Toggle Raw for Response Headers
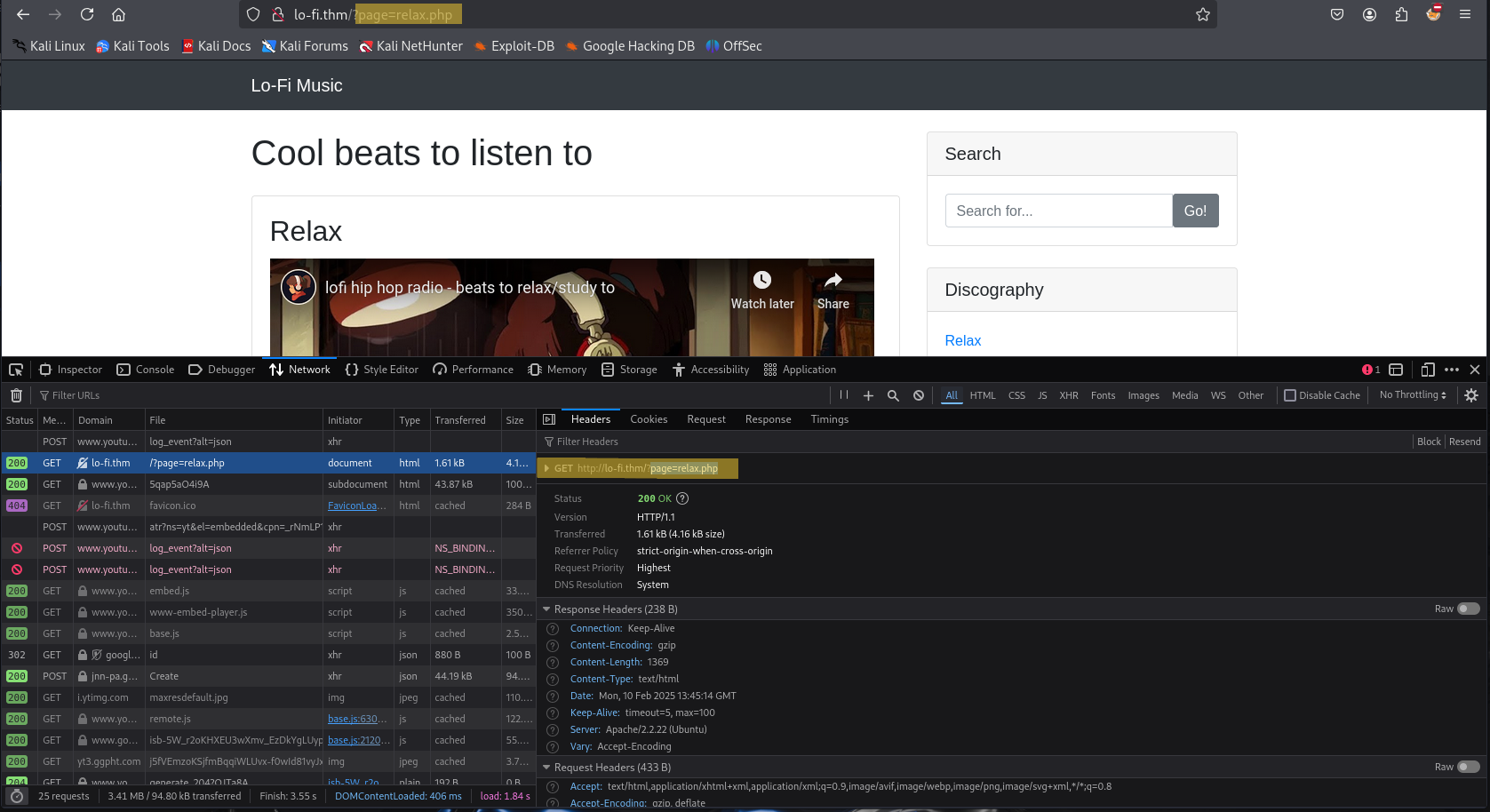Viewport: 1490px width, 812px height. tap(1469, 609)
